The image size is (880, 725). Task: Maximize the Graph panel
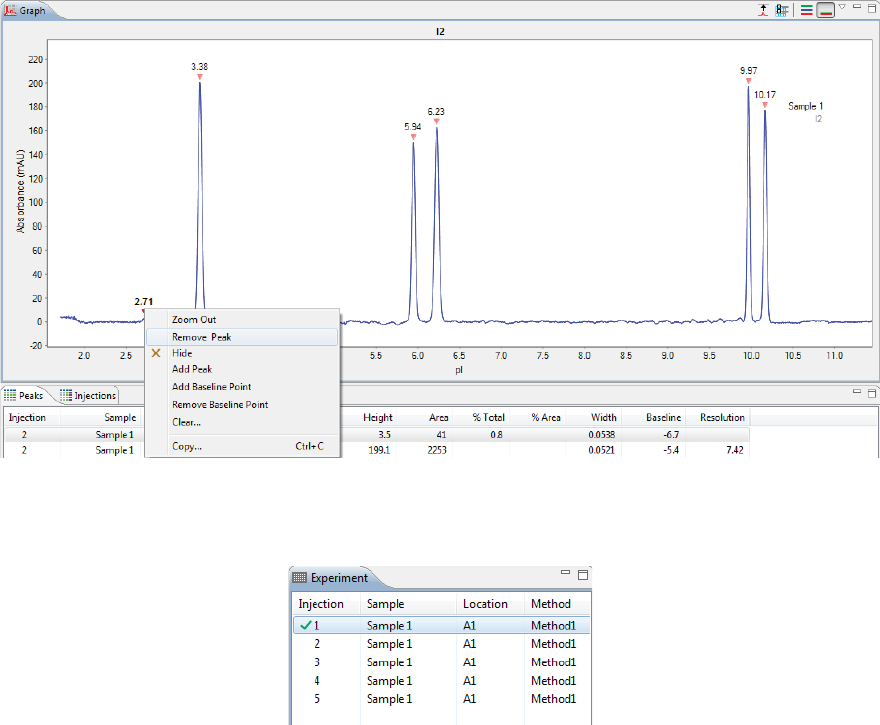872,8
